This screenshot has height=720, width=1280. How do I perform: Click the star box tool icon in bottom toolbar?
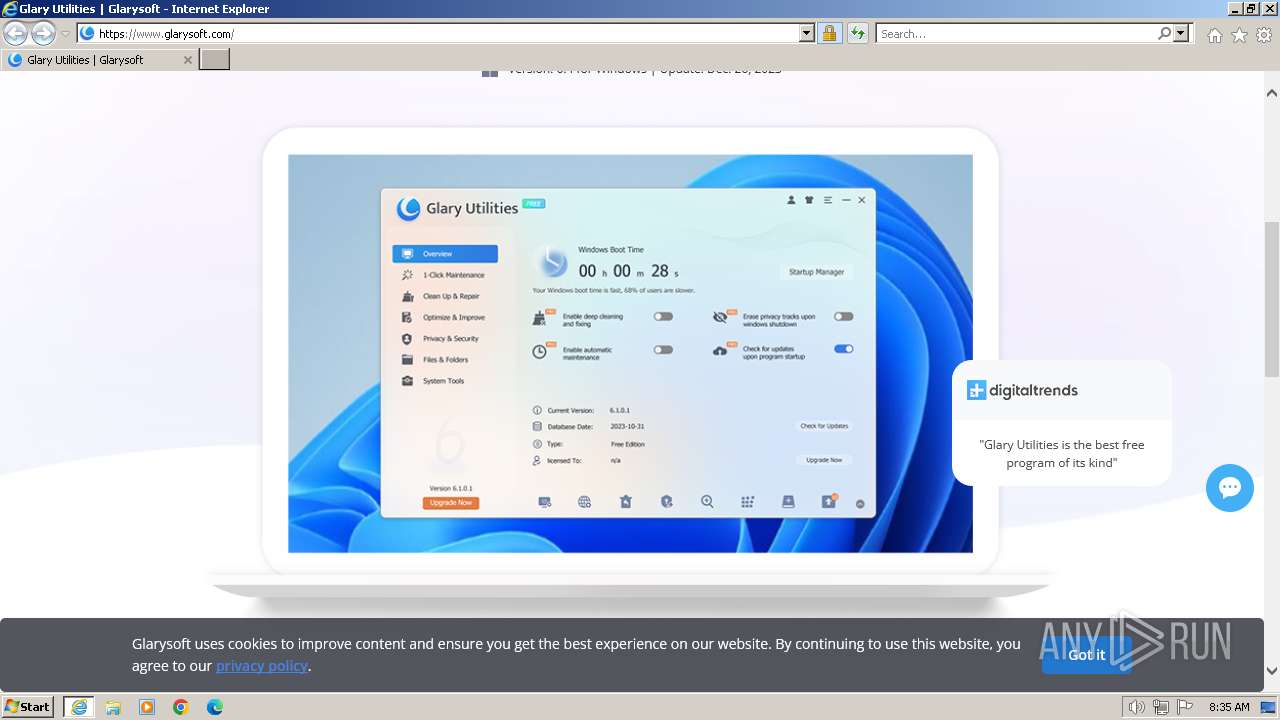pyautogui.click(x=626, y=502)
